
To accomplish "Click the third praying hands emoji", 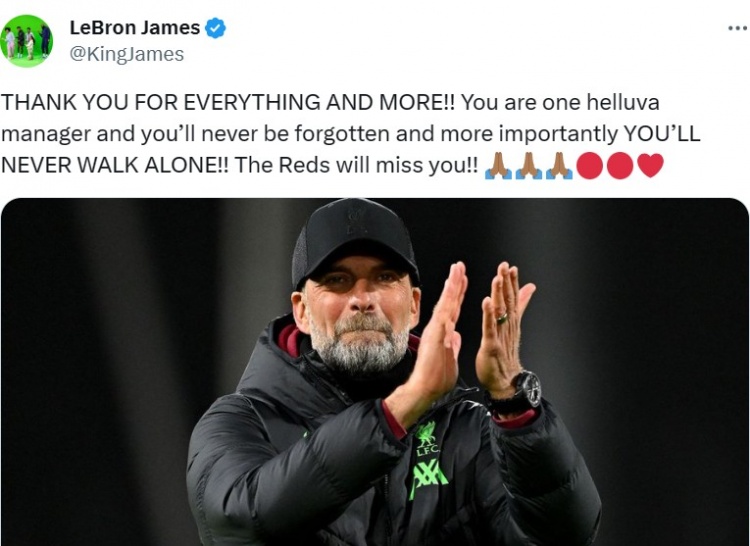I will click(559, 166).
